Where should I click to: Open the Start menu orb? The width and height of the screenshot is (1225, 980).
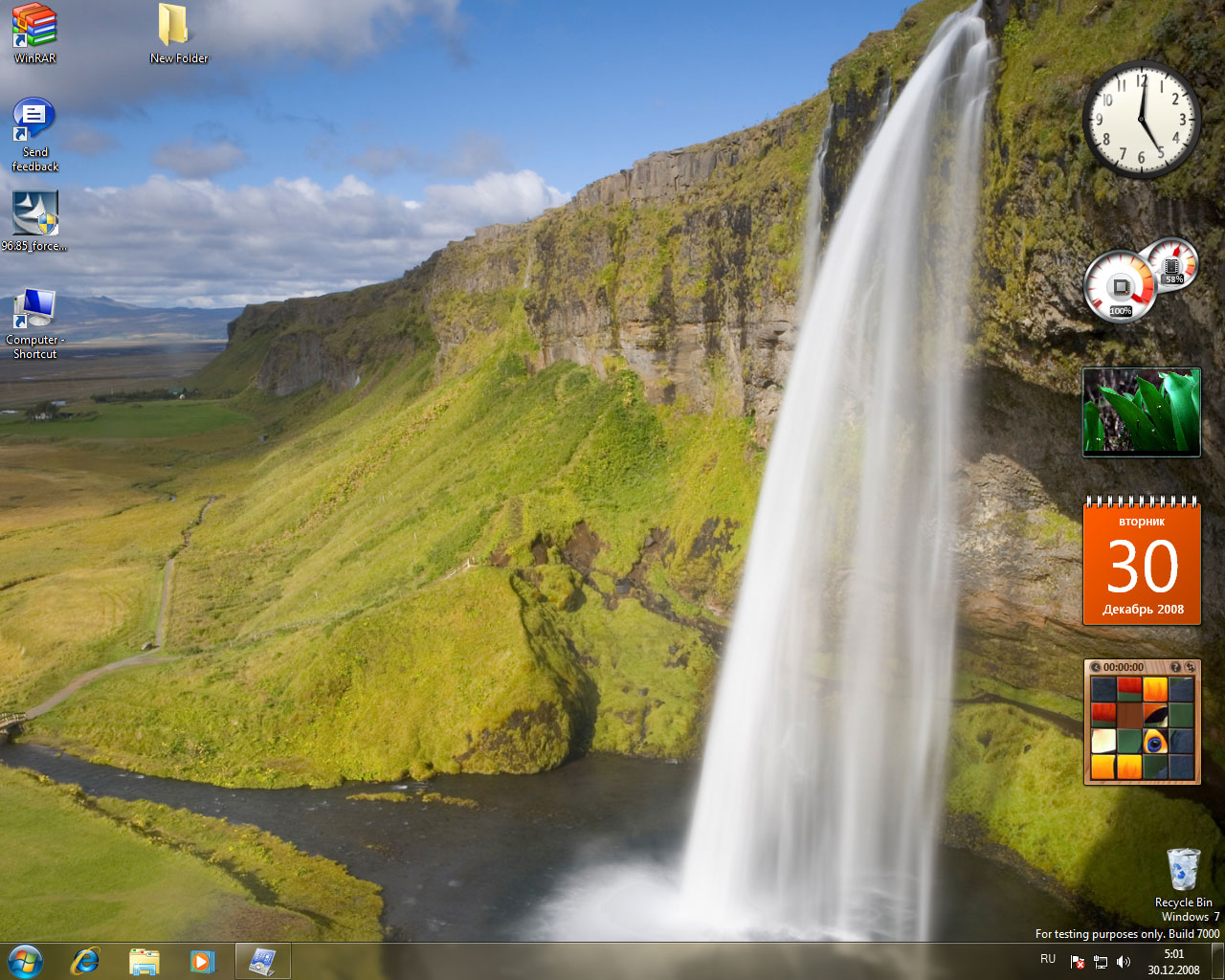[x=25, y=962]
